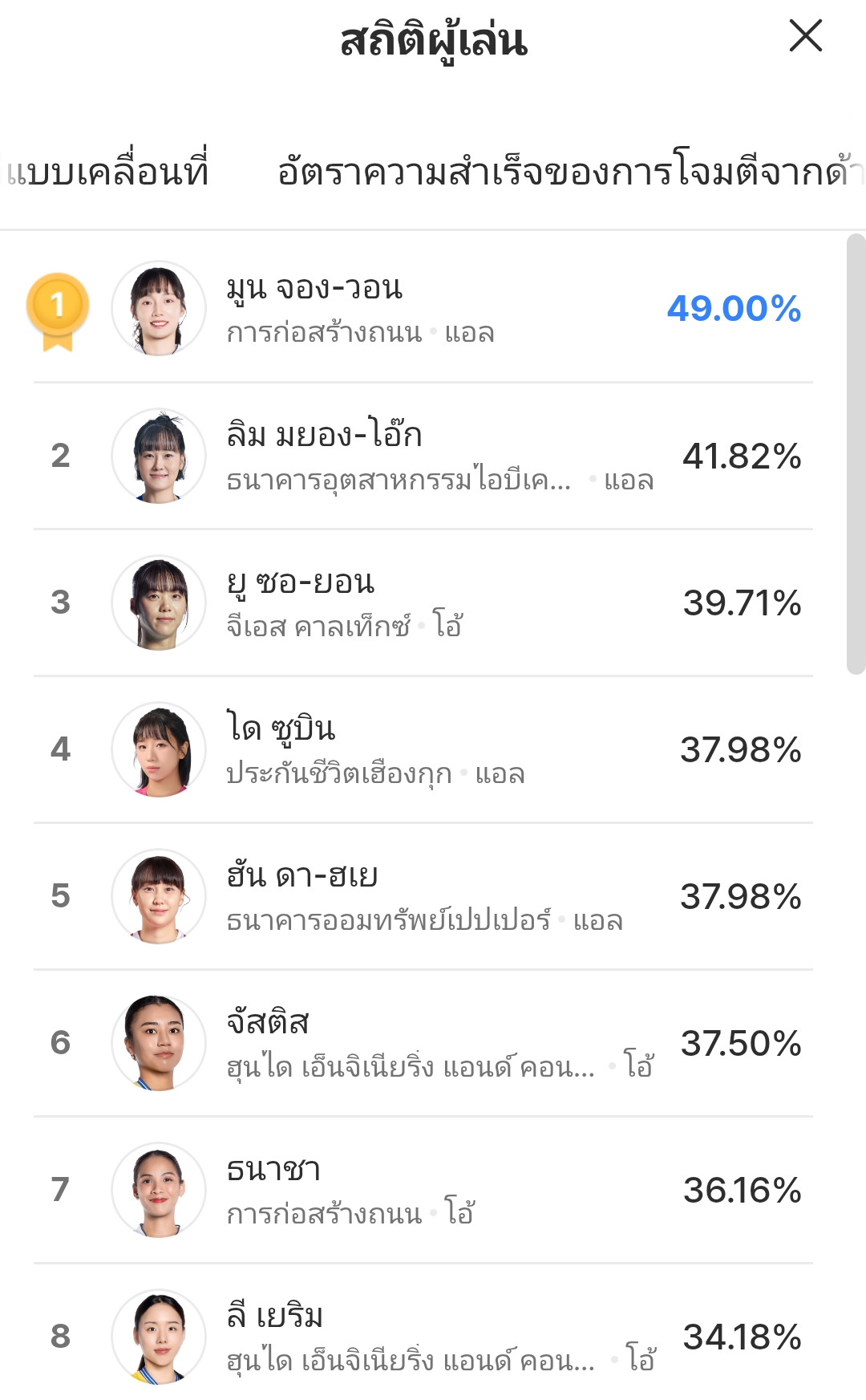
Task: Select player name ยู ซอ-ยอน
Action: [301, 582]
